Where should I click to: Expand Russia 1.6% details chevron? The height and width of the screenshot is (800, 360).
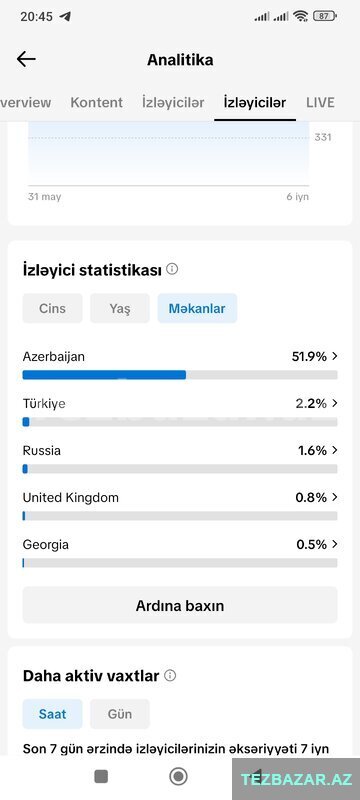coord(335,450)
